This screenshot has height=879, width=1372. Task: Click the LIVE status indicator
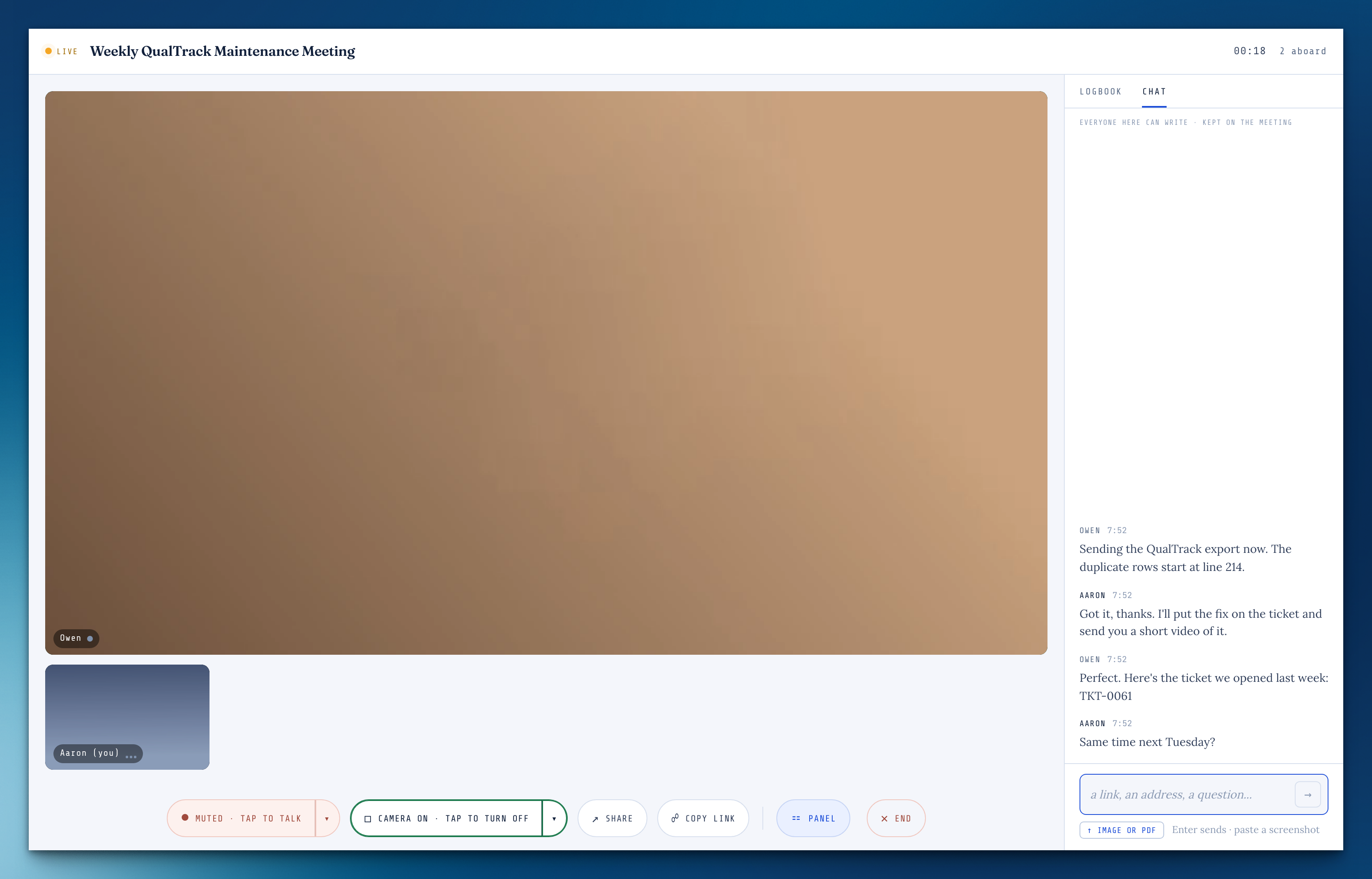pyautogui.click(x=61, y=51)
